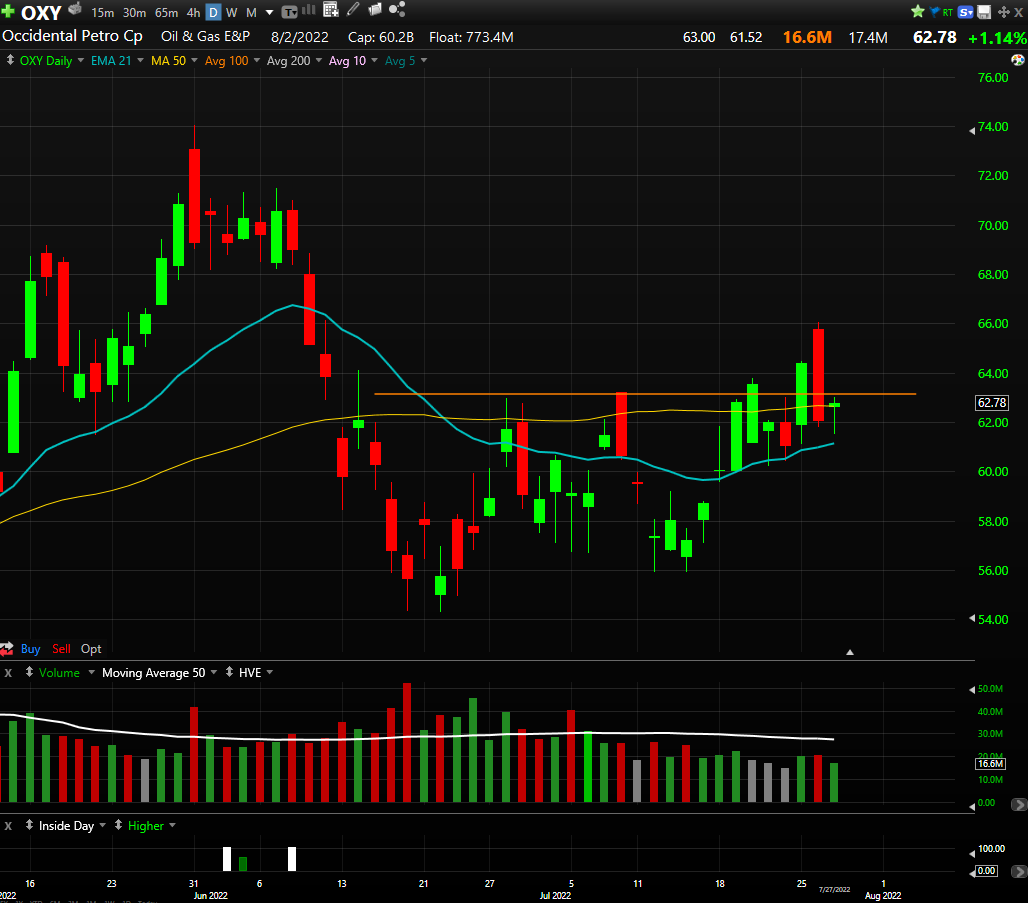Click the four-arrow move window icon
Viewport: 1028px width, 903px height.
tap(1004, 12)
